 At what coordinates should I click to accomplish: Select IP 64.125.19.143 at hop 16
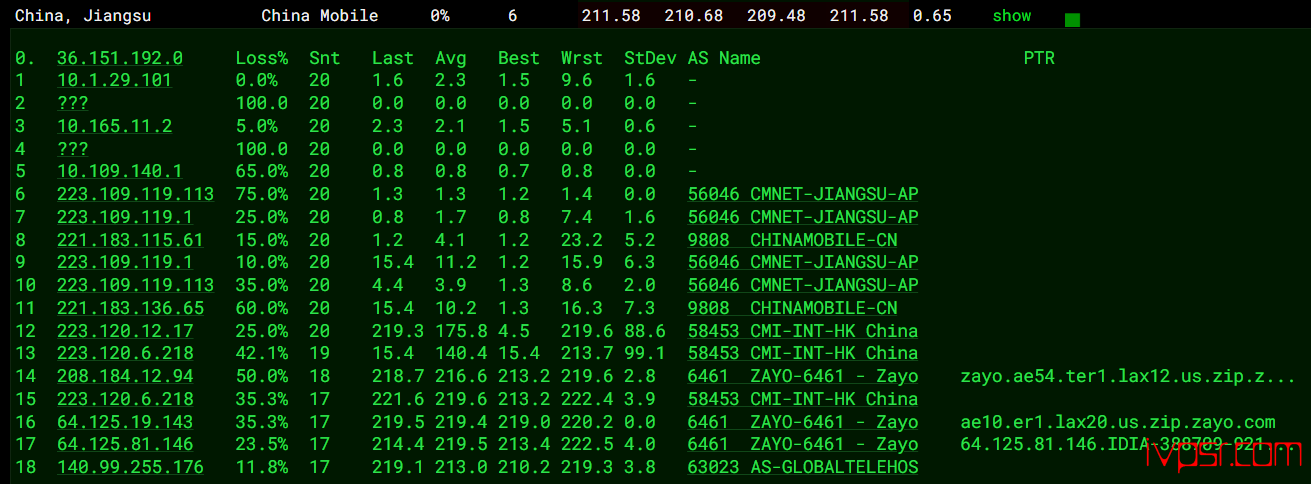point(125,422)
